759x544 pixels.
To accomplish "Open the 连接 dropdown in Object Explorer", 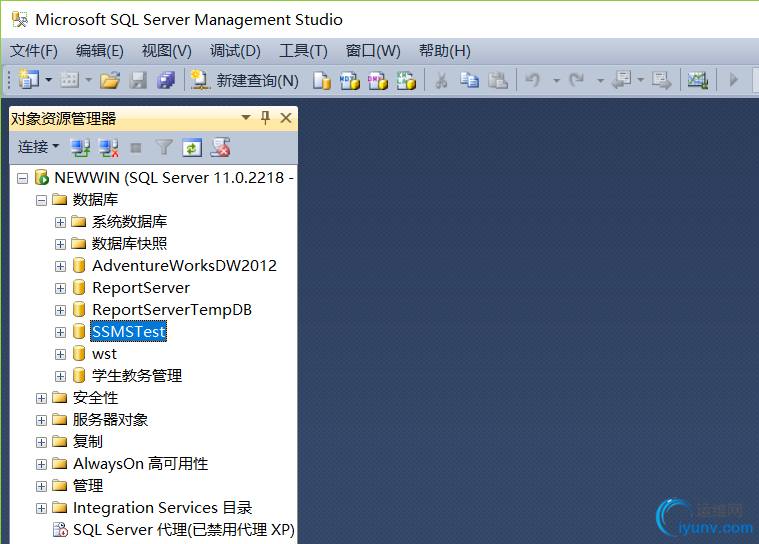I will pos(38,147).
